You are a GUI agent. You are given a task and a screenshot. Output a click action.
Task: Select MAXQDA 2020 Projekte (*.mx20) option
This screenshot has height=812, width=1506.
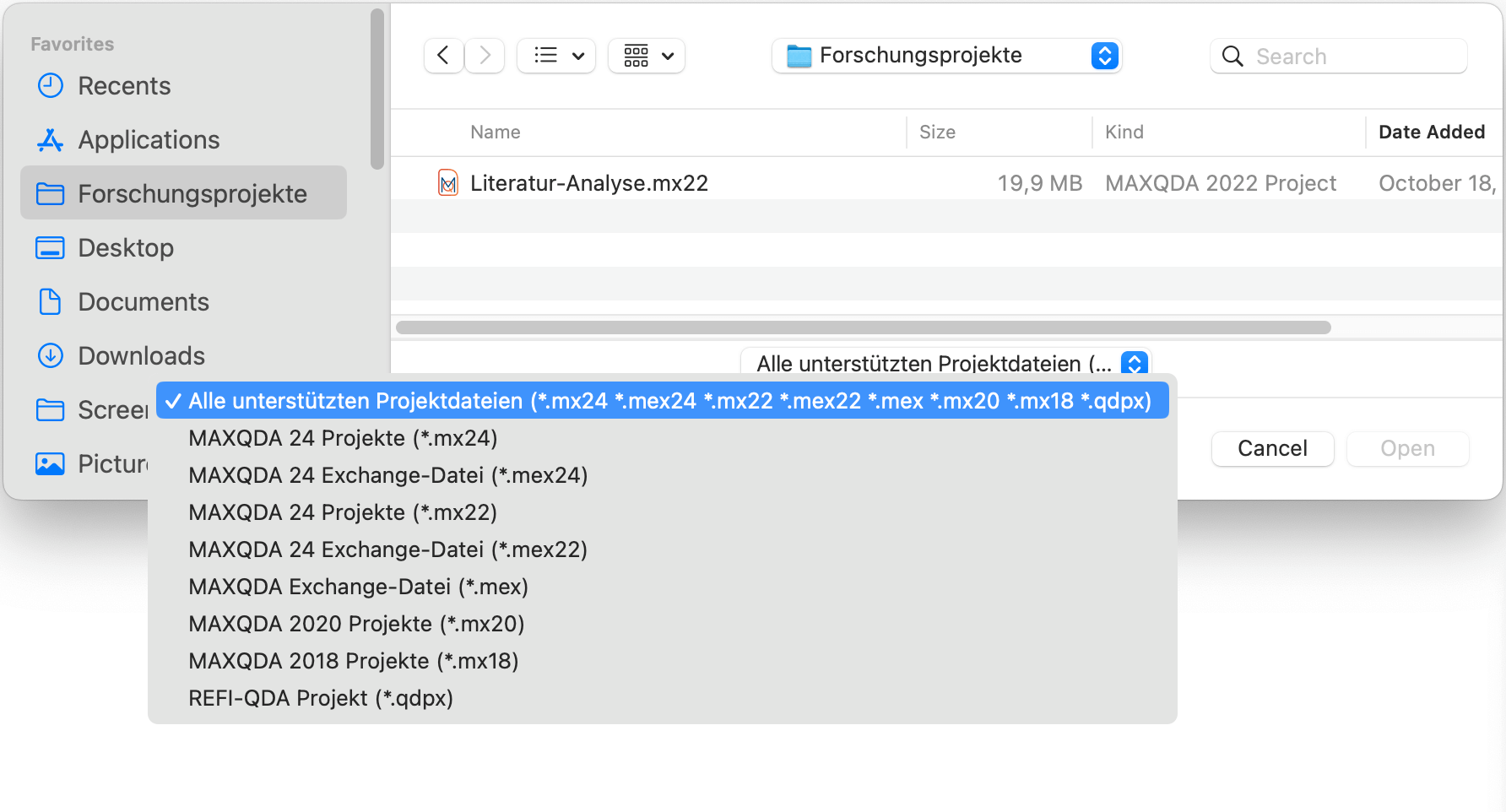[x=356, y=624]
